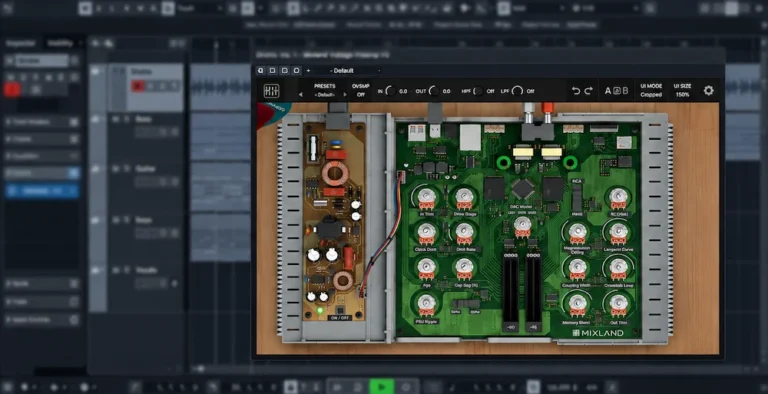Click the Drift Rate potentiometer

(464, 231)
